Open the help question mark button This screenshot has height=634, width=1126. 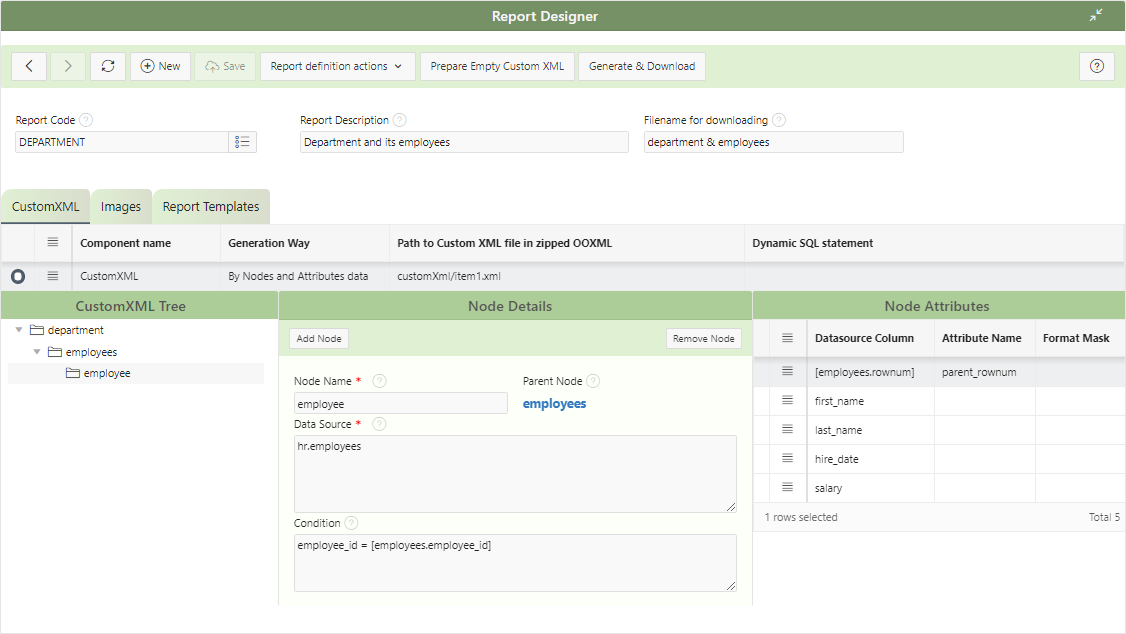click(x=1096, y=66)
